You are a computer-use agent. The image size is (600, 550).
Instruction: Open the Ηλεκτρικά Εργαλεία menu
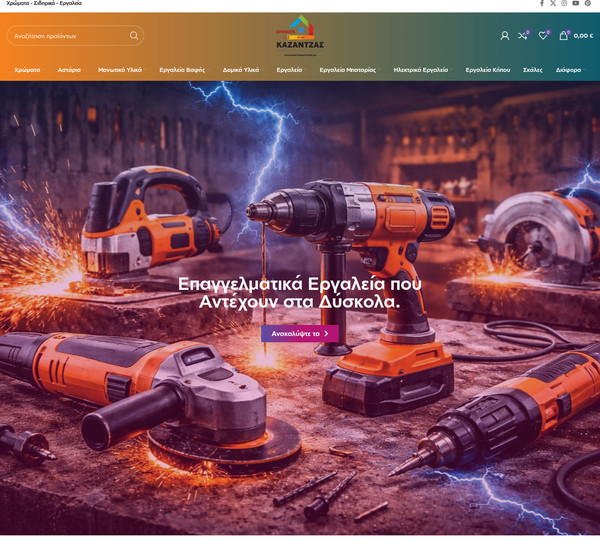pos(421,70)
